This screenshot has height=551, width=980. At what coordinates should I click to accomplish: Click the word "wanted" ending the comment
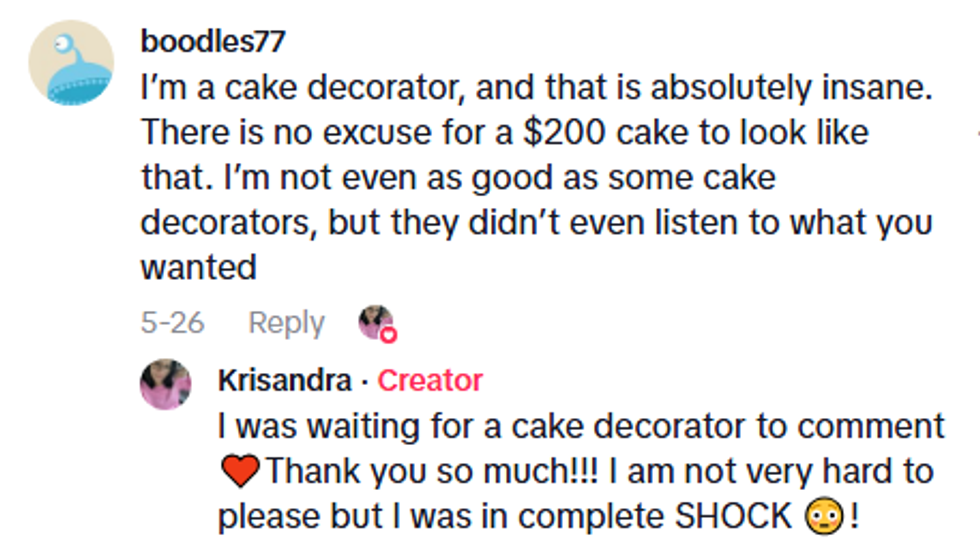[x=198, y=267]
